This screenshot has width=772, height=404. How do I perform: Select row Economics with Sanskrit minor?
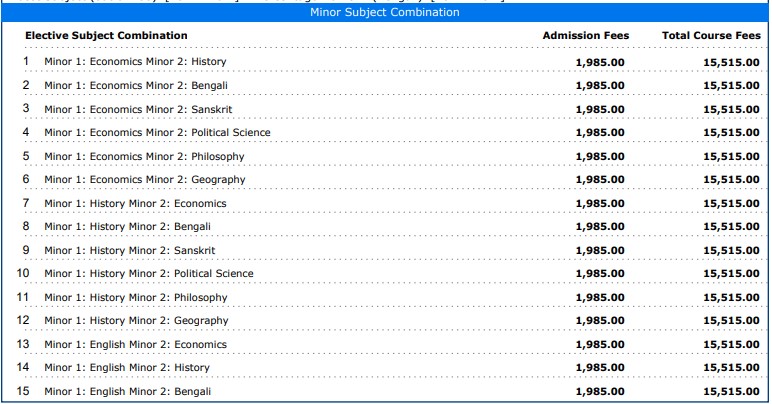(x=137, y=109)
